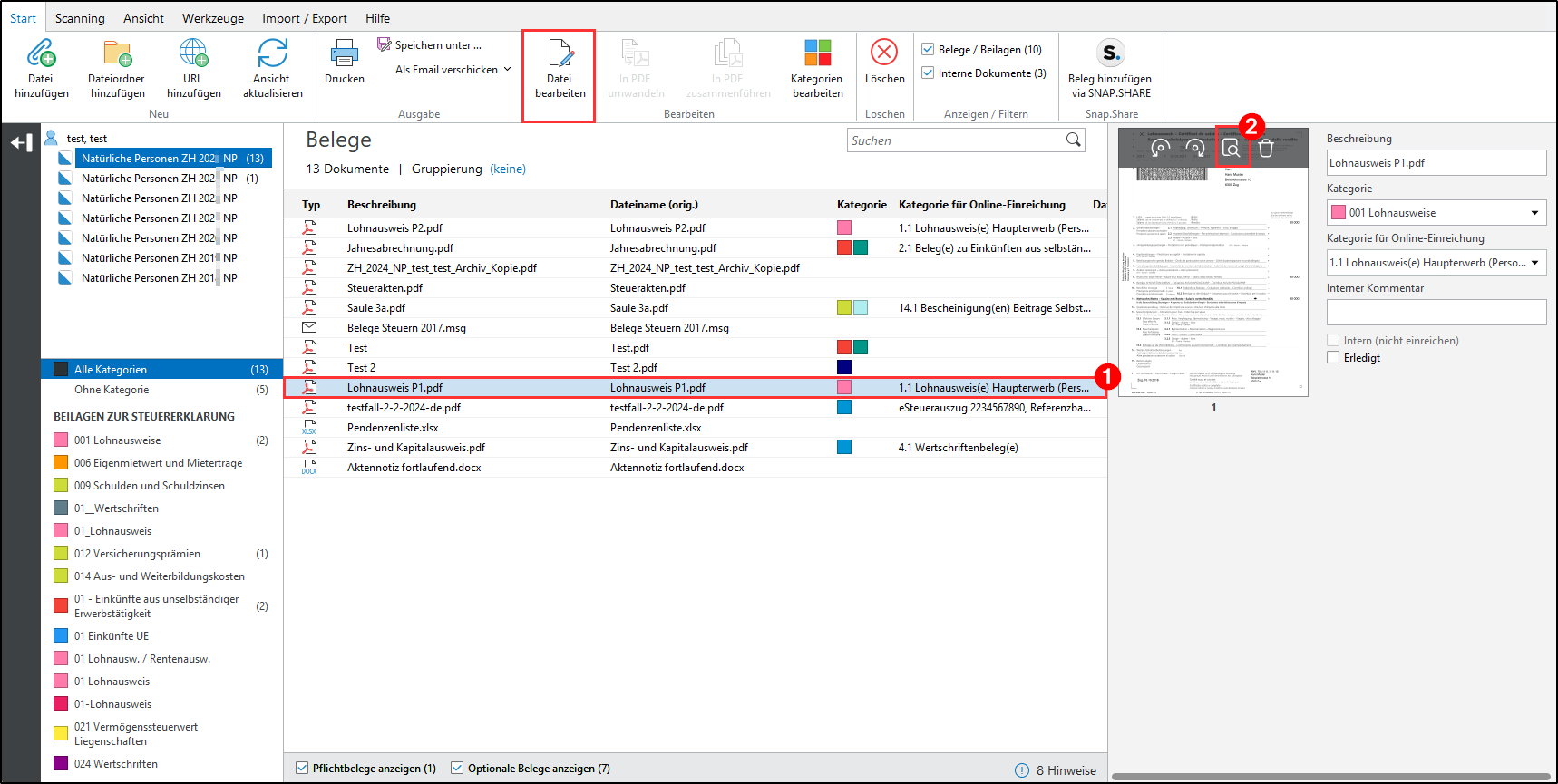Viewport: 1558px width, 784px height.
Task: Change Gruppierung via (keine) link
Action: pos(508,169)
